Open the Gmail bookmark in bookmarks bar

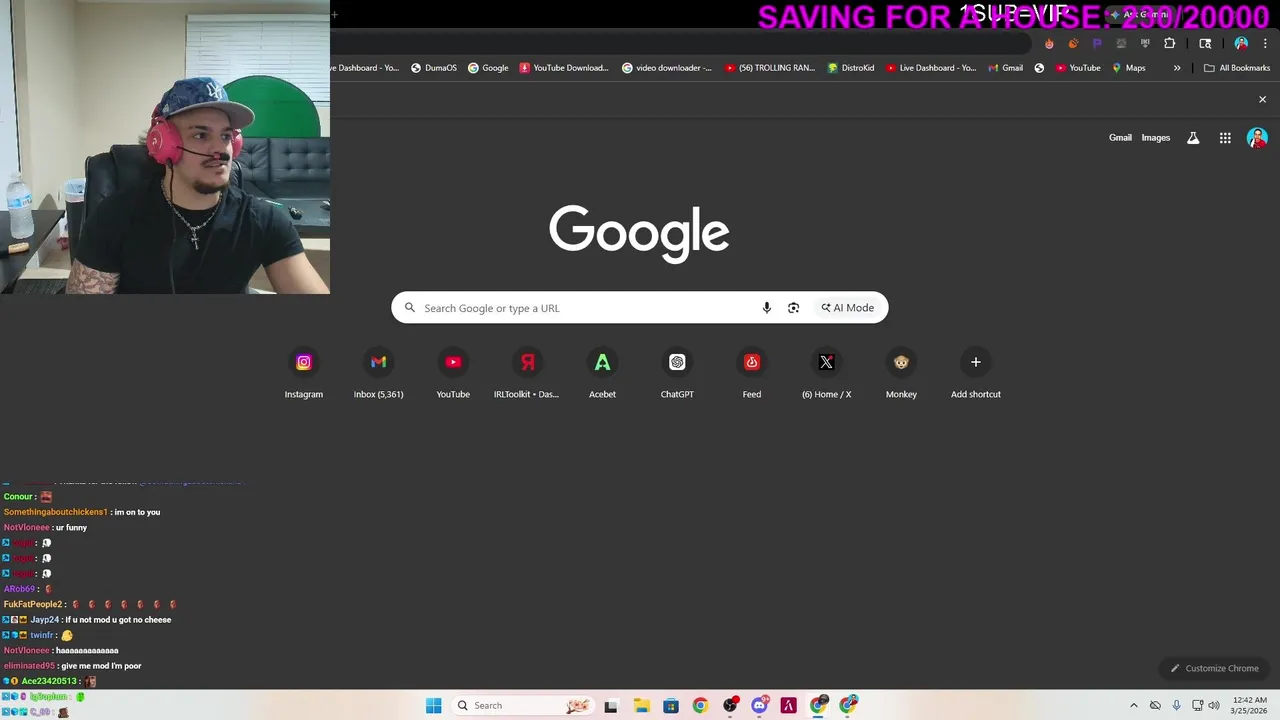point(1005,68)
